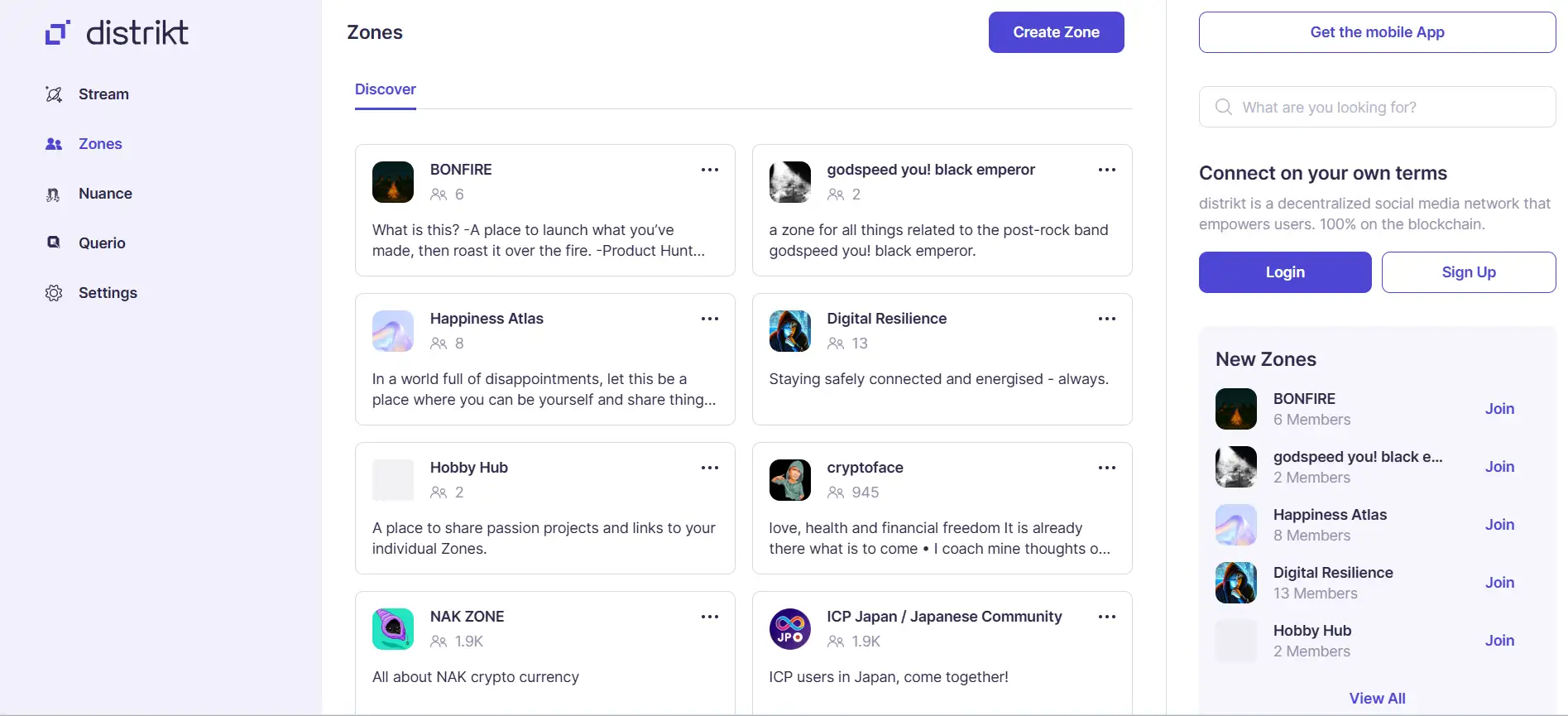The height and width of the screenshot is (716, 1568).
Task: Open the ICP Japan zone card avatar
Action: click(789, 629)
